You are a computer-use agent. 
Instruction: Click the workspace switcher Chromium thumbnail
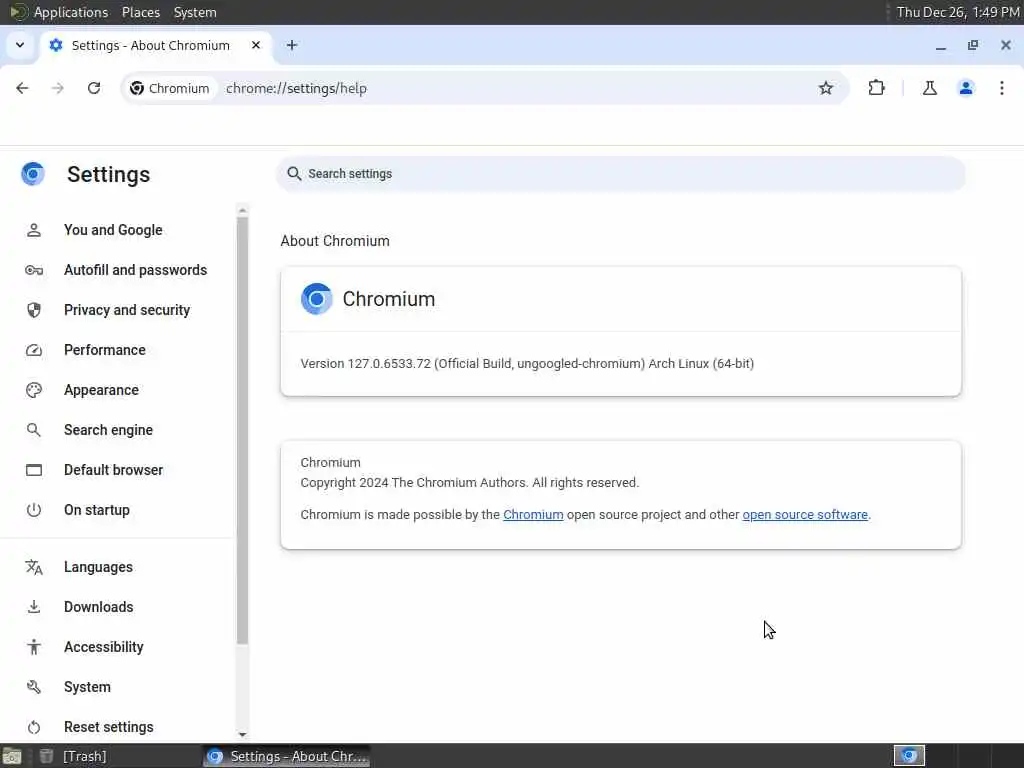coord(909,756)
